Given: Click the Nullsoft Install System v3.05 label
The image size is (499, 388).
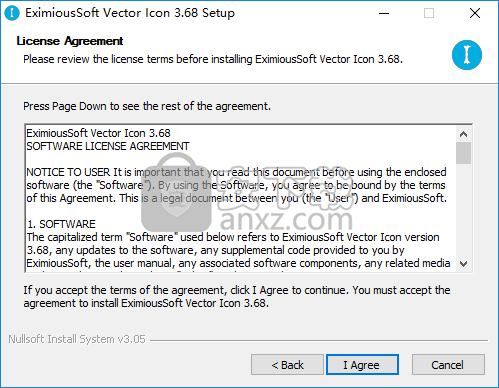Looking at the screenshot, I should pyautogui.click(x=77, y=339).
